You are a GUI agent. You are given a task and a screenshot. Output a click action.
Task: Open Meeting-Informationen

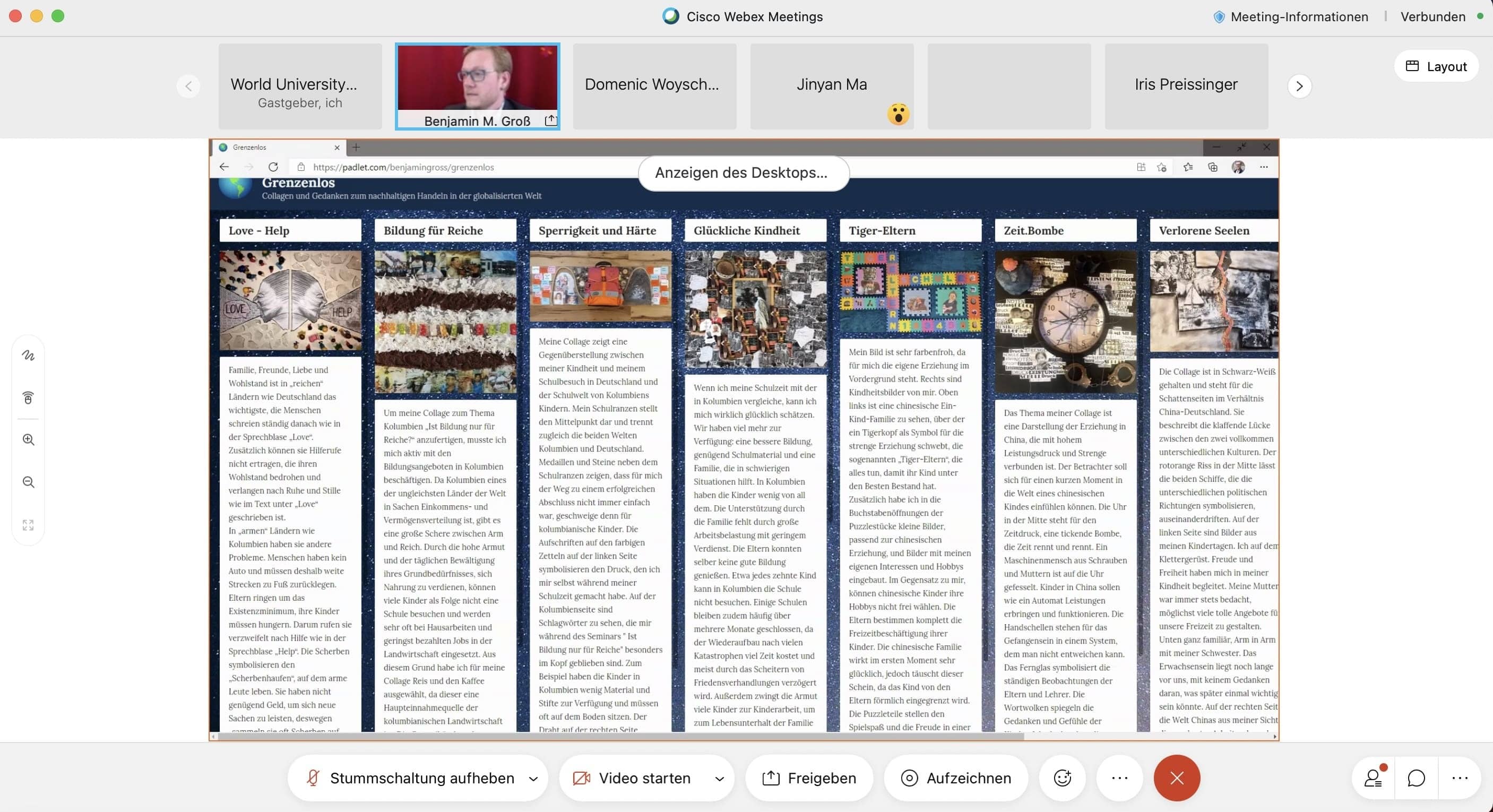[1291, 17]
